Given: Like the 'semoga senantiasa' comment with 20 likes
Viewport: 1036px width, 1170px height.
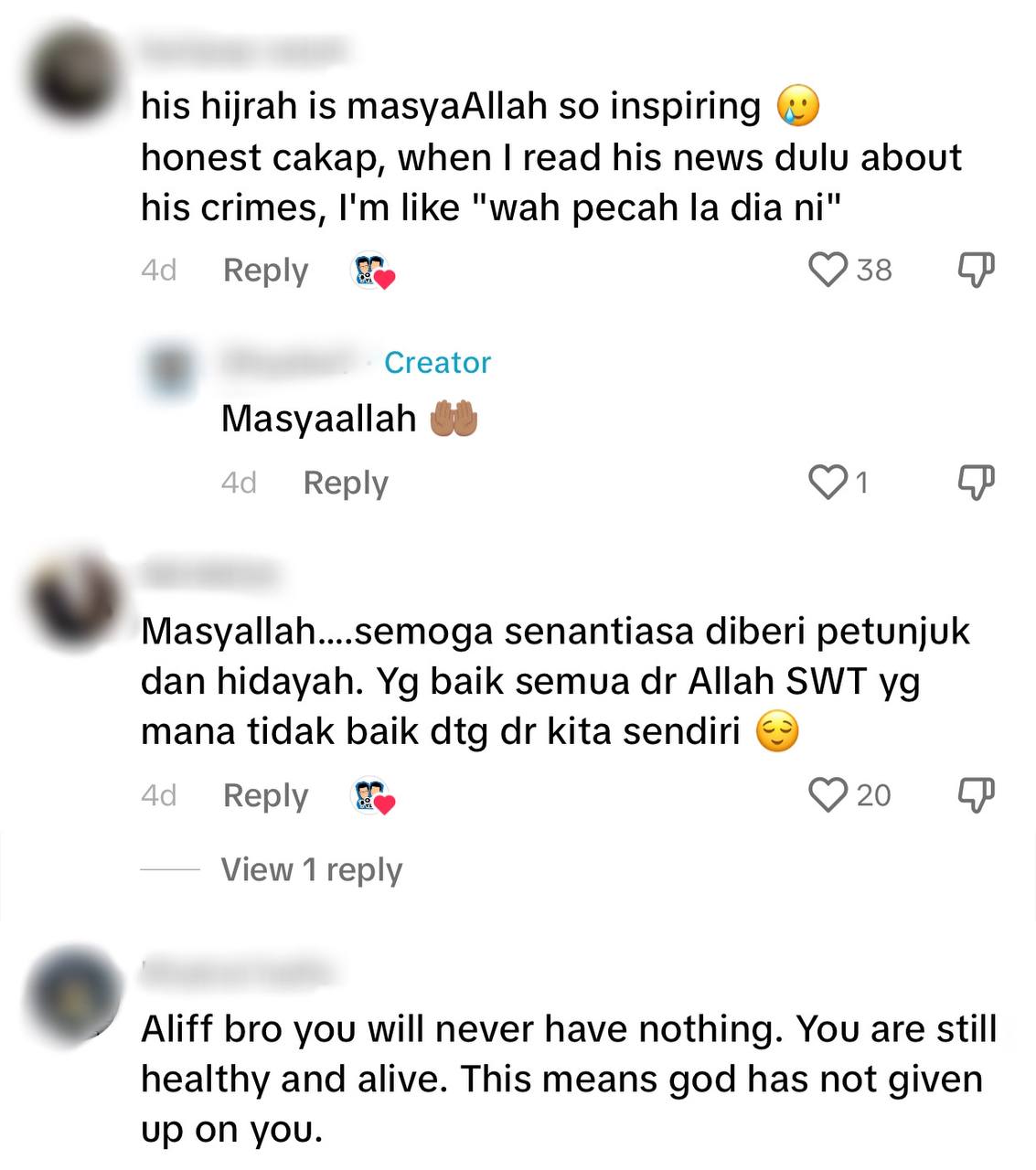Looking at the screenshot, I should click(x=828, y=794).
